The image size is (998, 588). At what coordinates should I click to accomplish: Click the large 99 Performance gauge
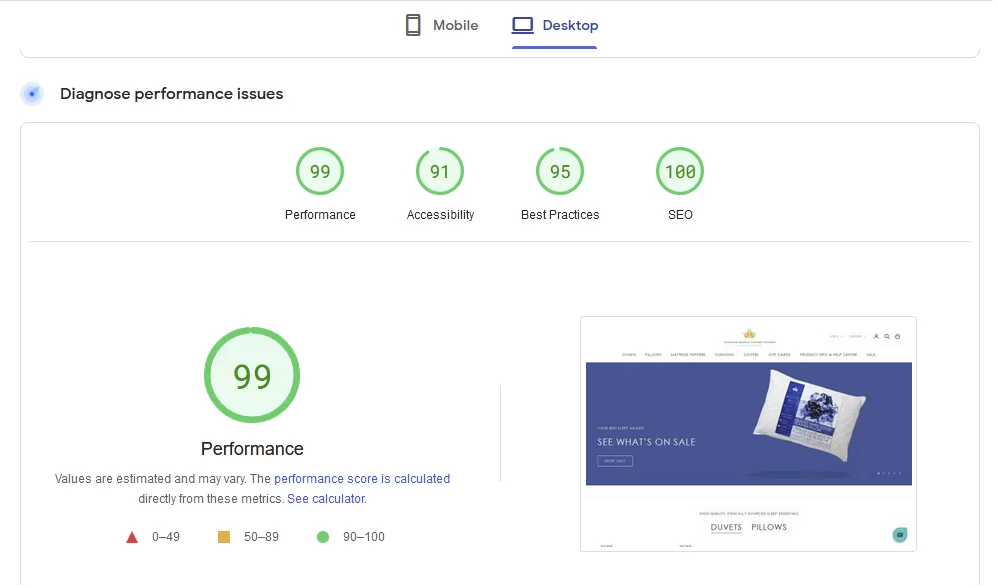point(252,376)
